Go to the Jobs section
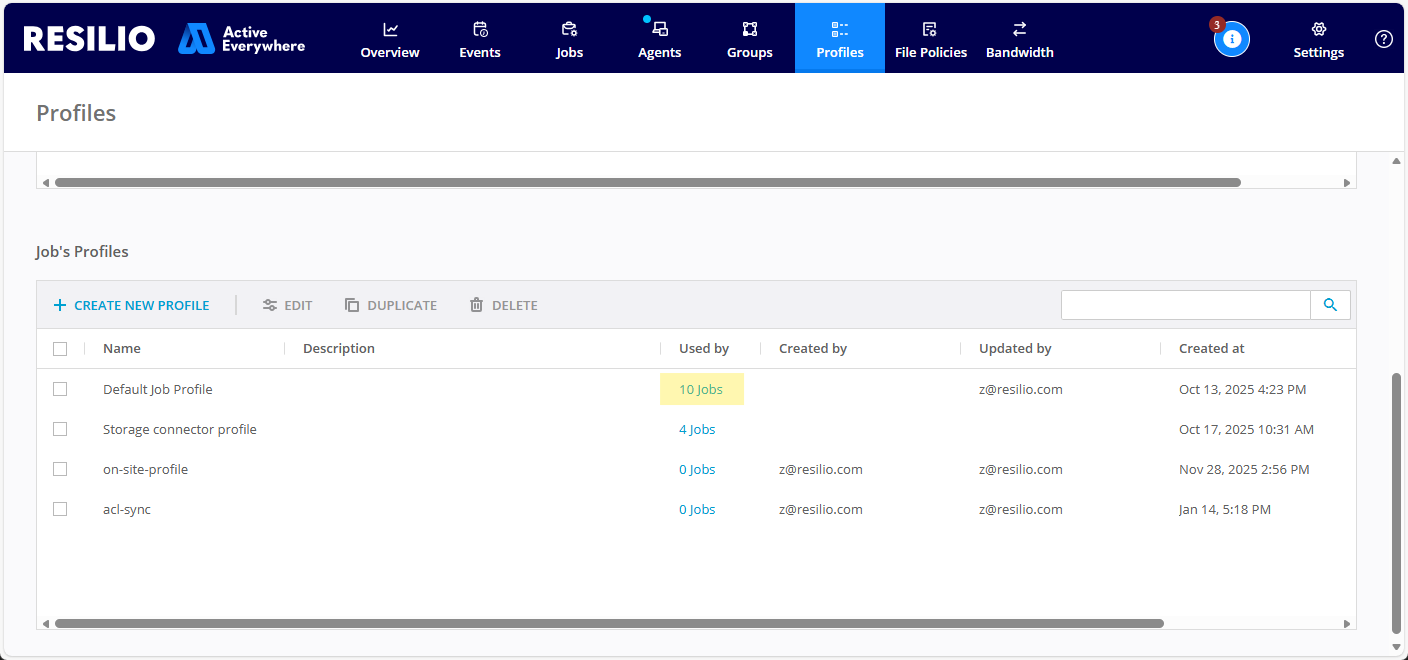 pos(569,39)
